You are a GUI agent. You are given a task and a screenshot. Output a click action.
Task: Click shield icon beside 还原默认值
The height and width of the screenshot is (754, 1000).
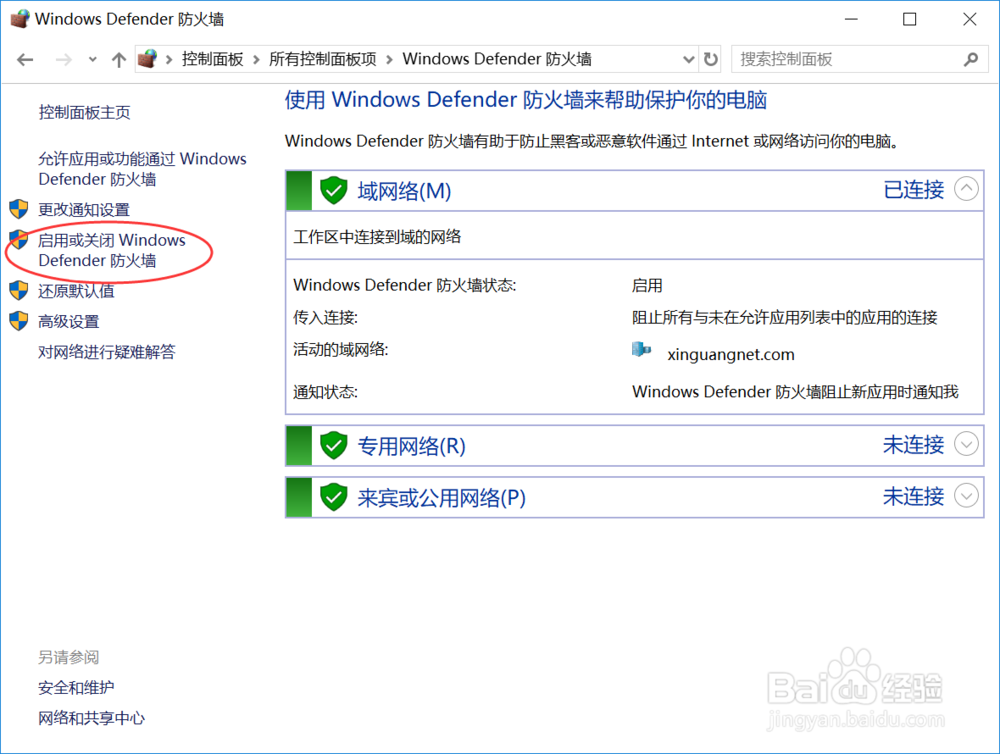[x=19, y=291]
